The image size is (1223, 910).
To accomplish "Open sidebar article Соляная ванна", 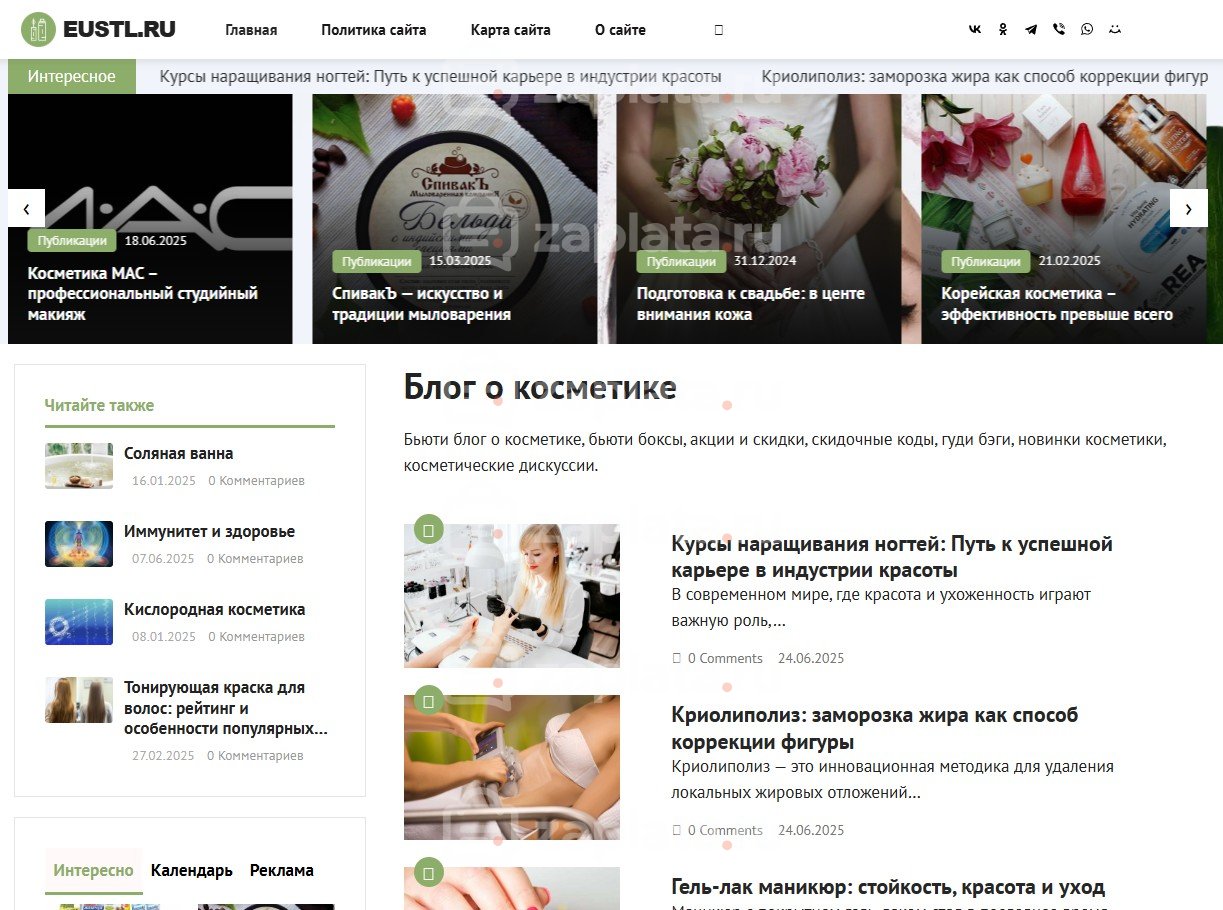I will (x=179, y=453).
